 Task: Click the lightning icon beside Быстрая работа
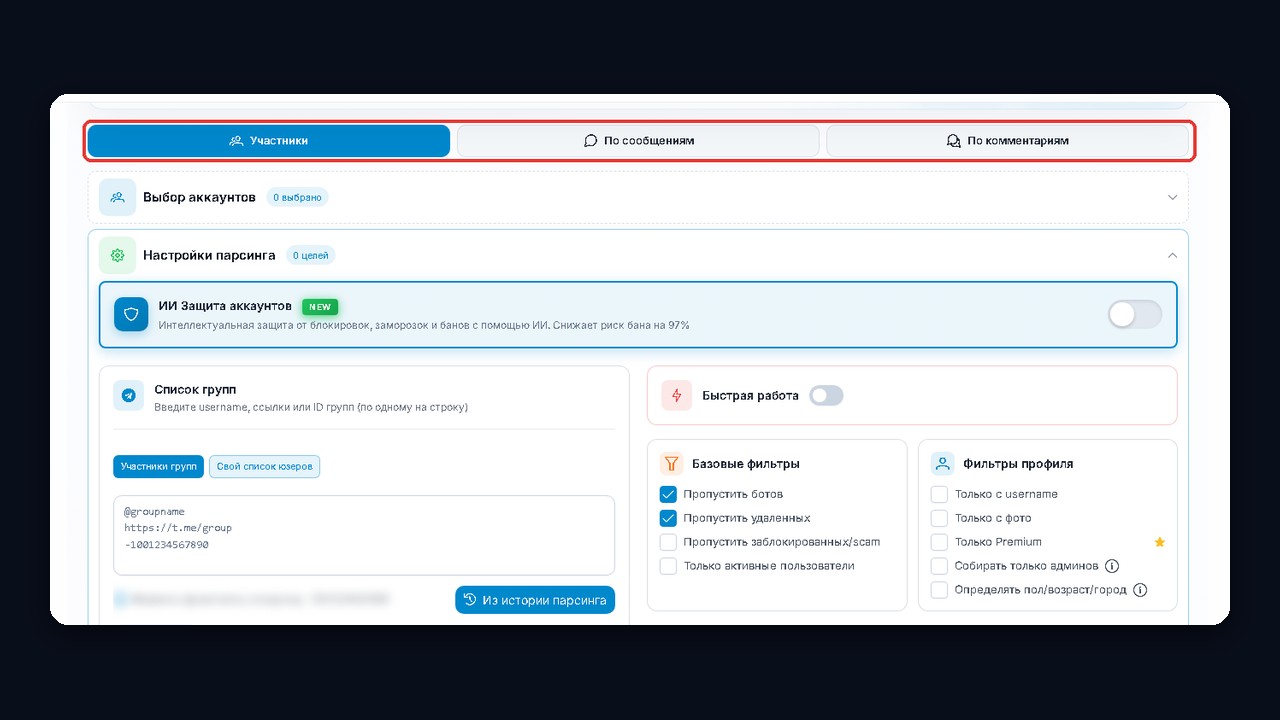[x=677, y=396]
